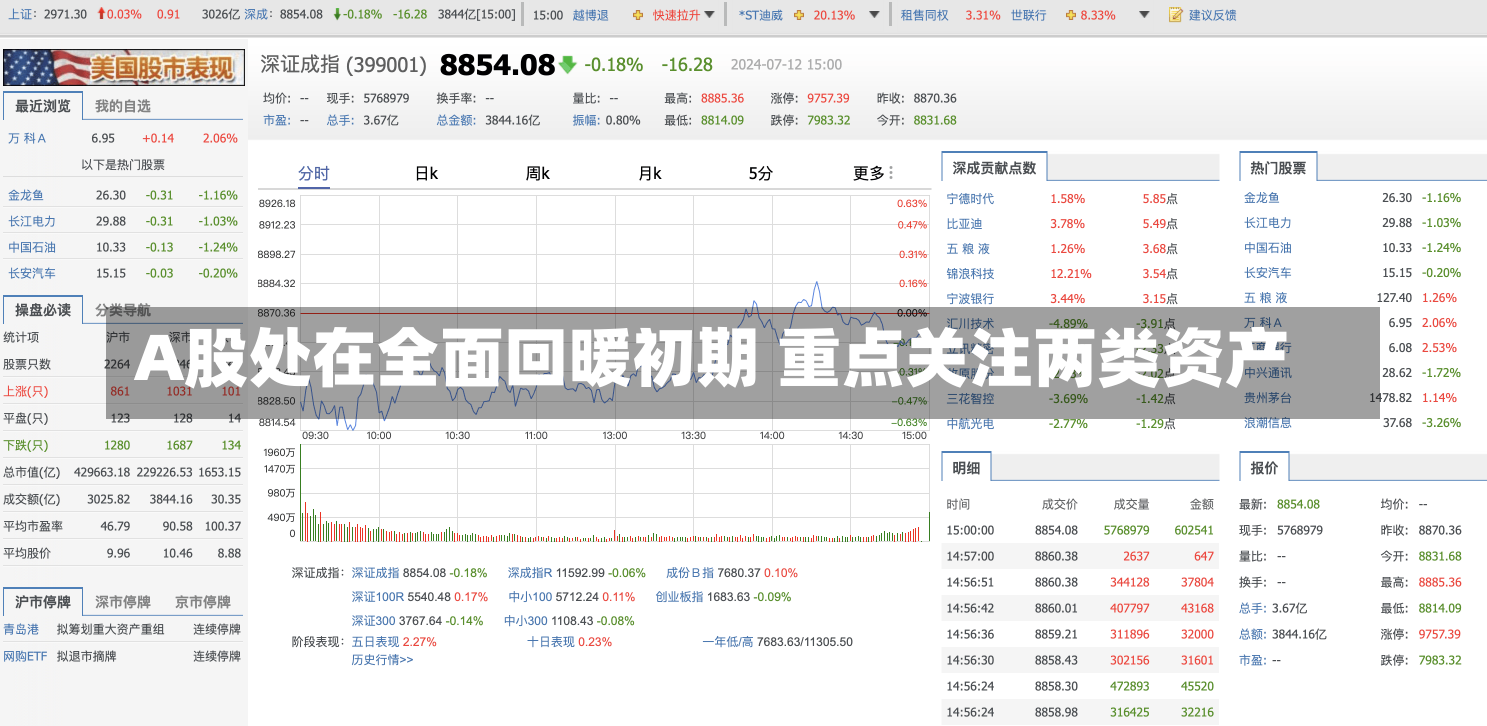Click the green down arrow beside 深成 ticker

337,15
